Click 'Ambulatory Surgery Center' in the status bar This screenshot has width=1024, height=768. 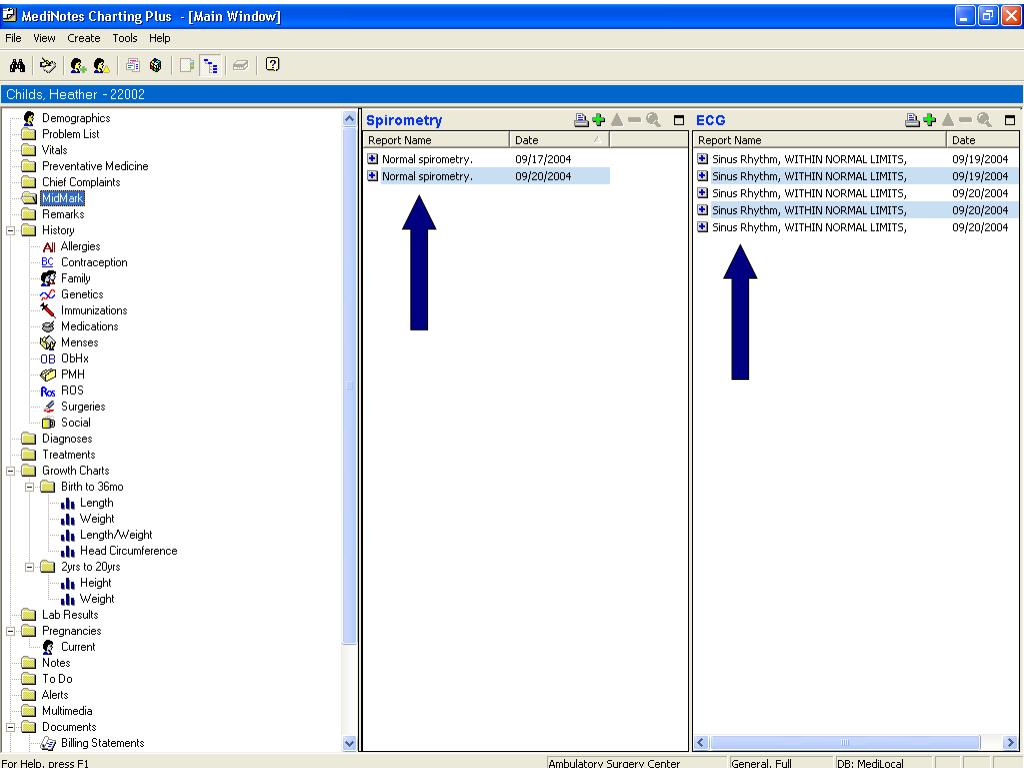point(614,763)
